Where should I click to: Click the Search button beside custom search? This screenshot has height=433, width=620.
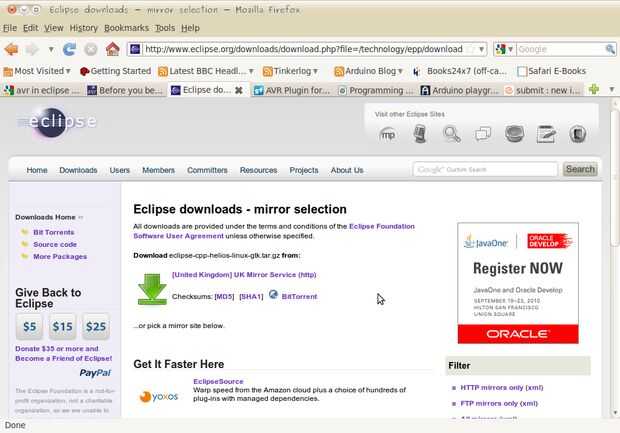(580, 169)
